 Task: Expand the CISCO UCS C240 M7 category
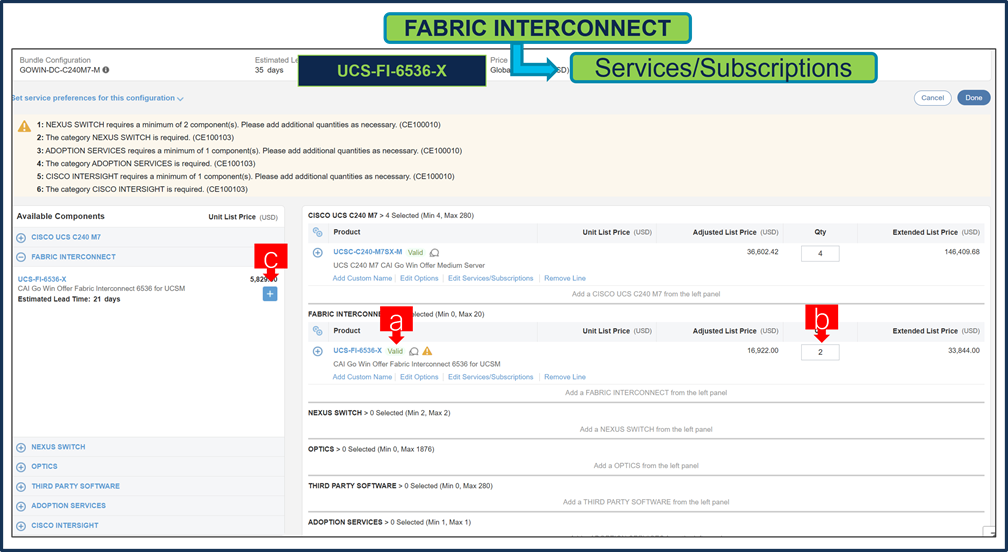[x=21, y=238]
